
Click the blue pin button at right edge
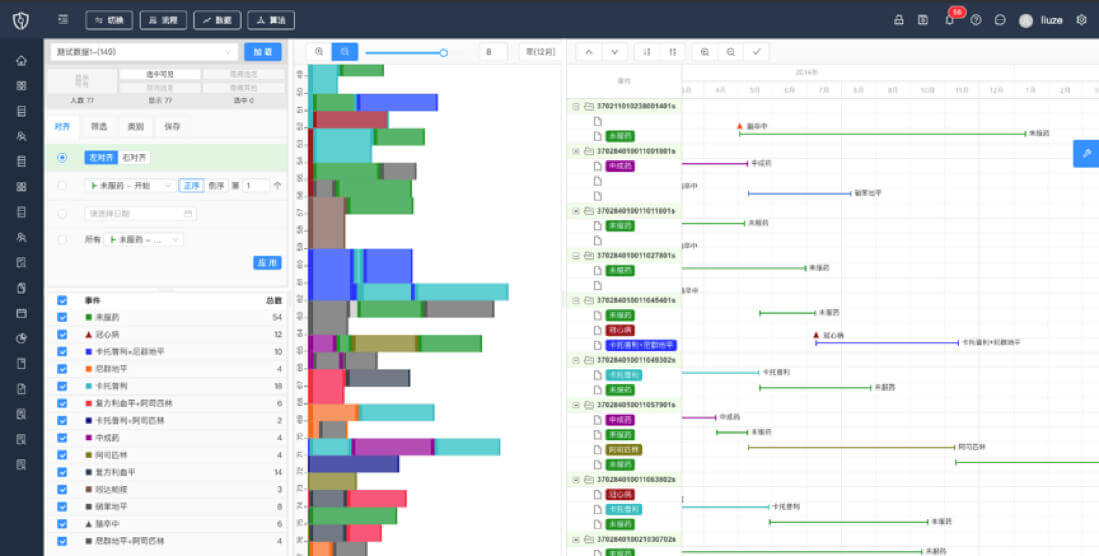[x=1086, y=154]
